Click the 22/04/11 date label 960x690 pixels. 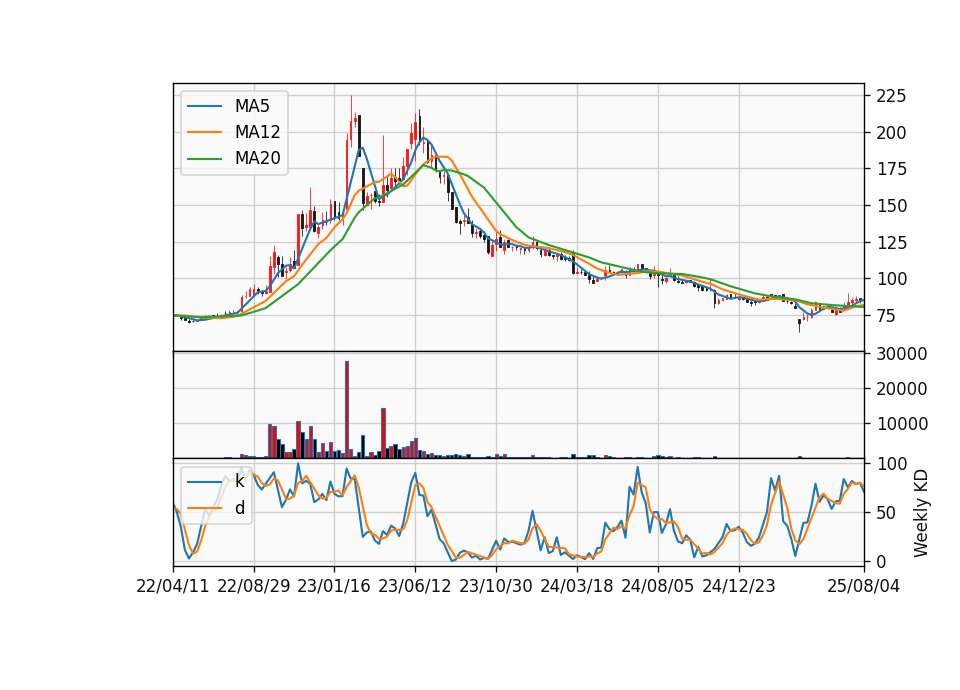173,586
